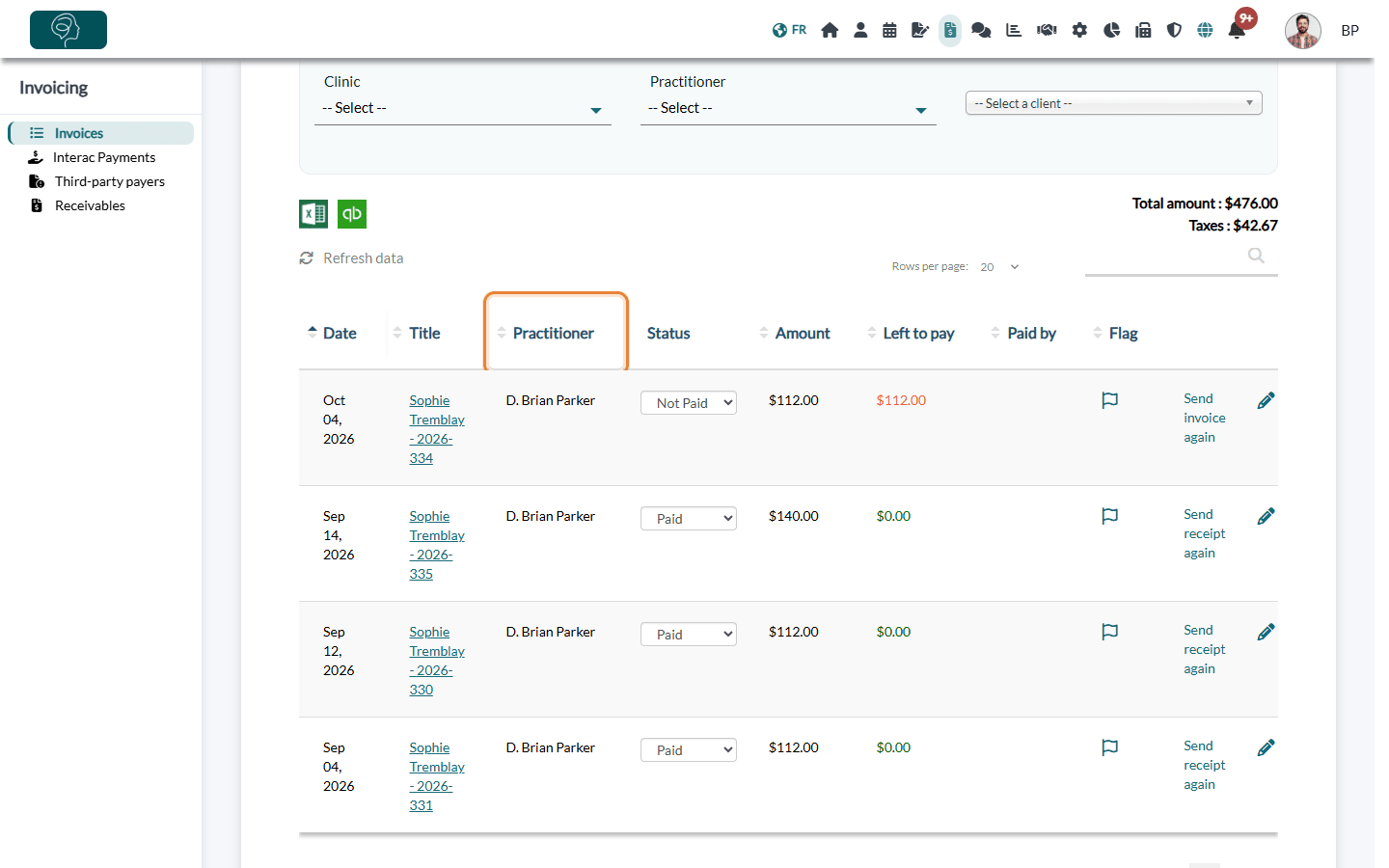
Task: Open the Practitioner filter dropdown
Action: pyautogui.click(x=788, y=109)
